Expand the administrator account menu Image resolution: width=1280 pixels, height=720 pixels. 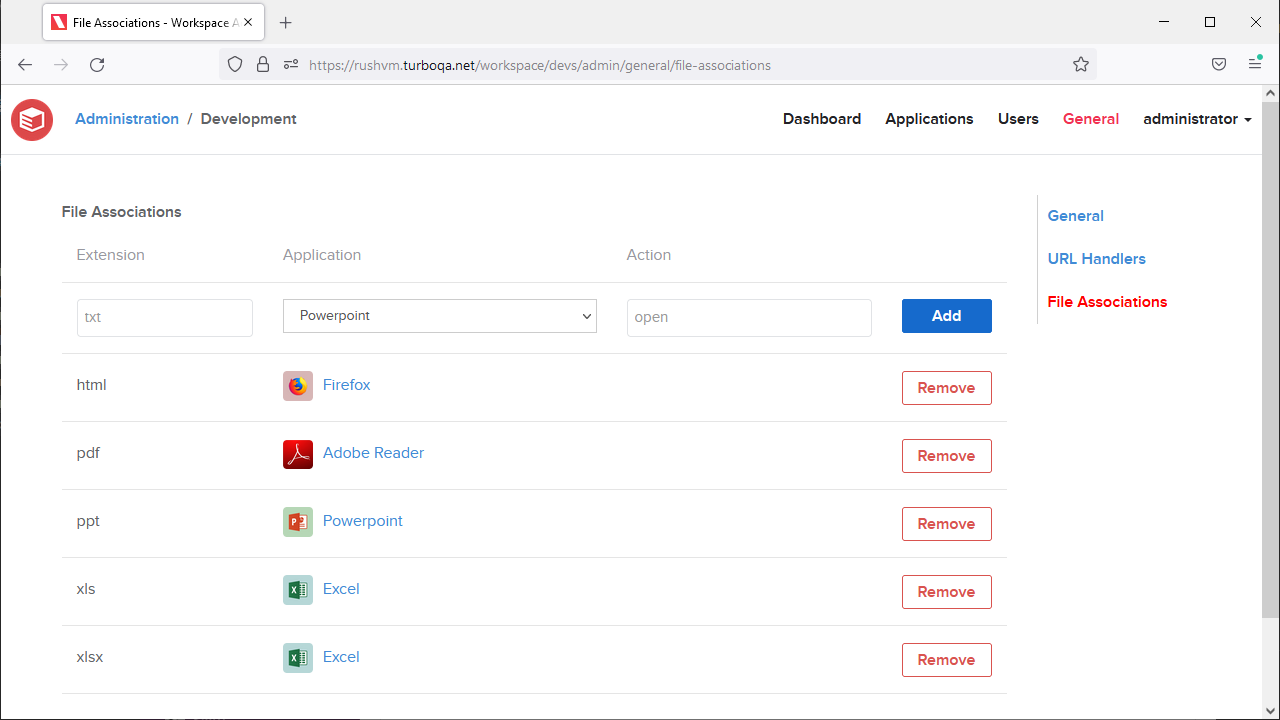point(1197,119)
